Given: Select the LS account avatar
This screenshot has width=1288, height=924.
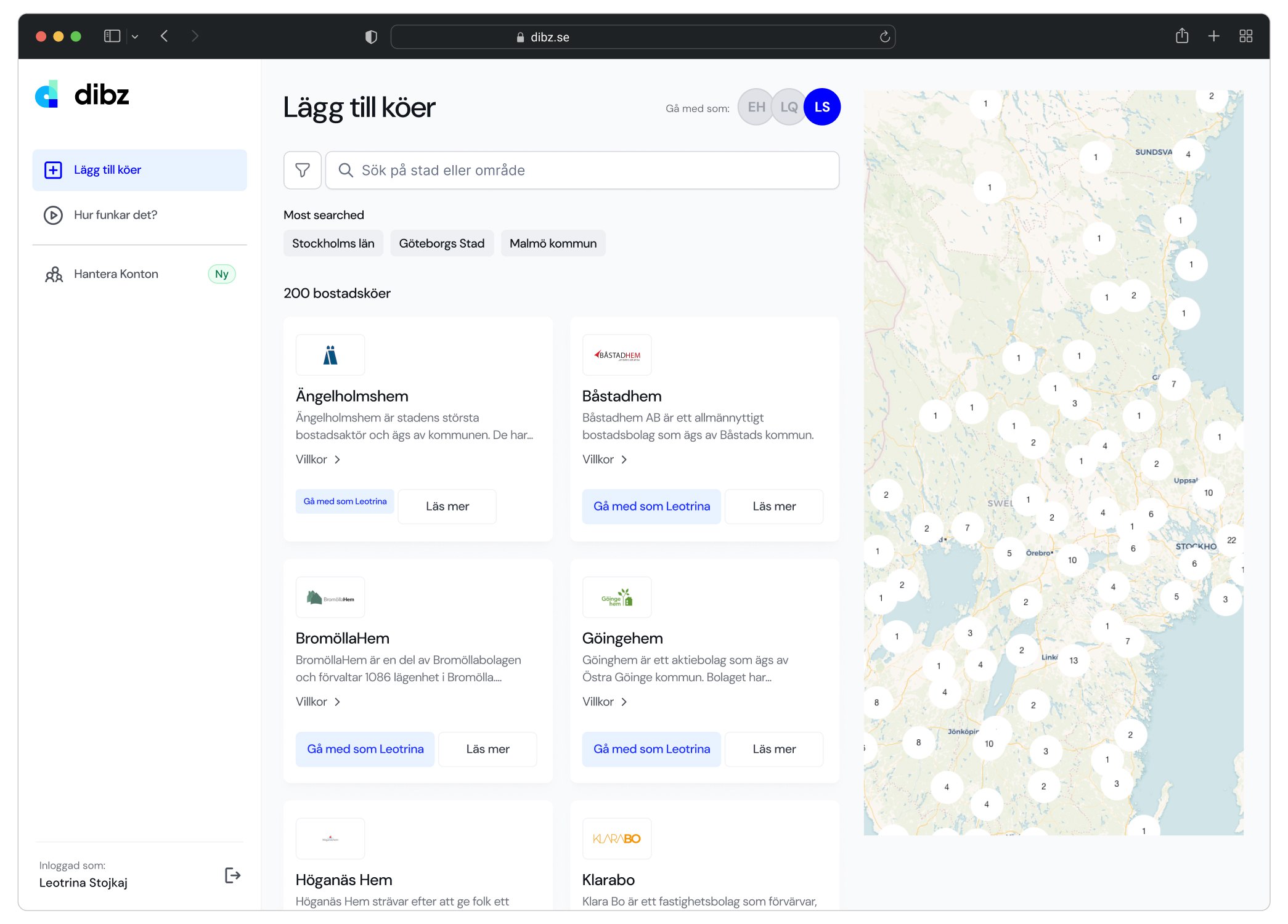Looking at the screenshot, I should pos(822,107).
